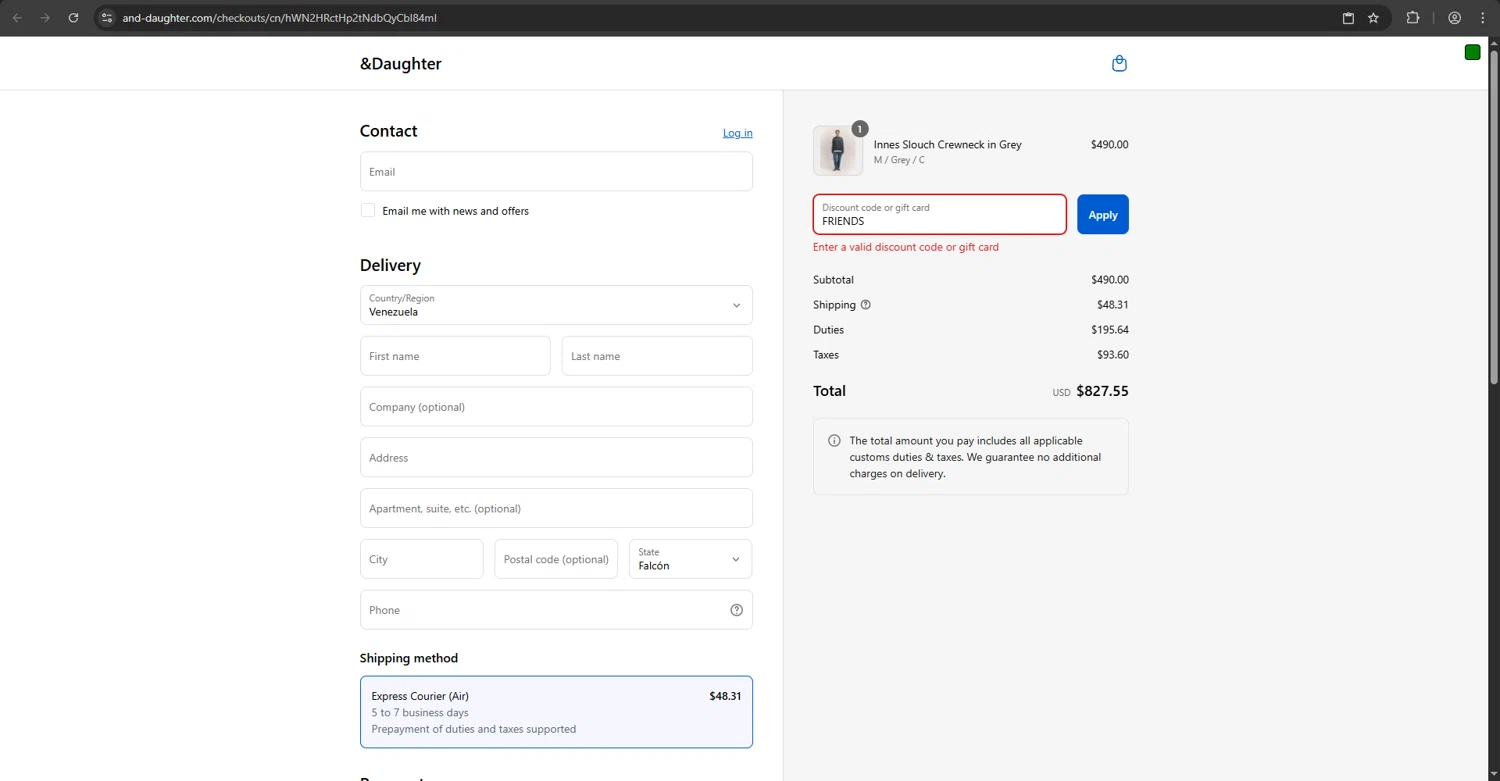Image resolution: width=1500 pixels, height=781 pixels.
Task: Tick Email me with news and offers
Action: (x=368, y=210)
